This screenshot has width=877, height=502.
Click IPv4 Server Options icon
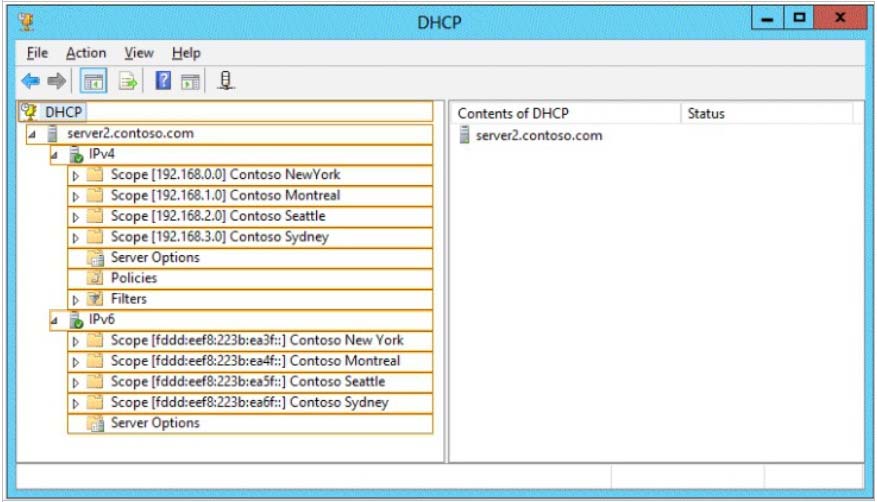click(96, 258)
